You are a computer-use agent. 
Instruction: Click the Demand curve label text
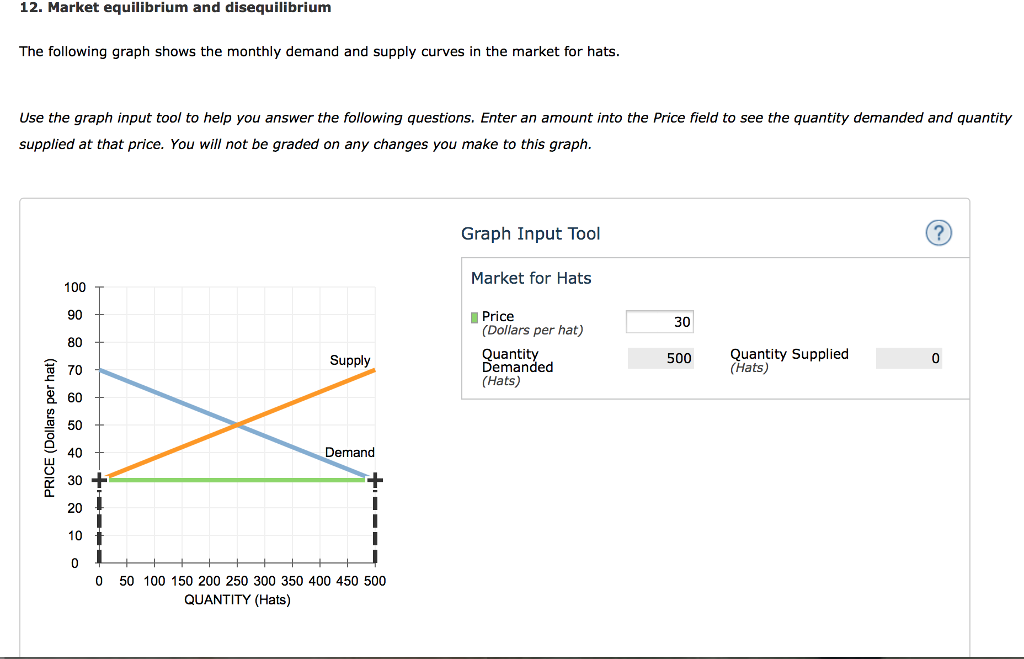350,452
